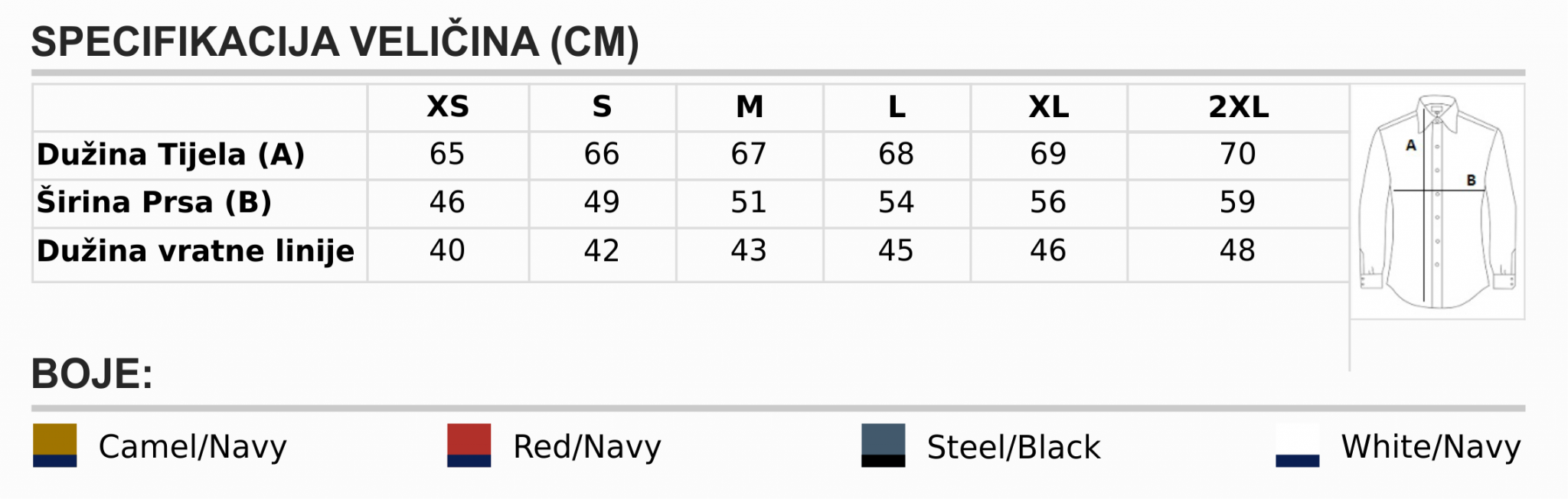The height and width of the screenshot is (499, 1568).
Task: Select the 2XL size column header
Action: [x=1238, y=107]
